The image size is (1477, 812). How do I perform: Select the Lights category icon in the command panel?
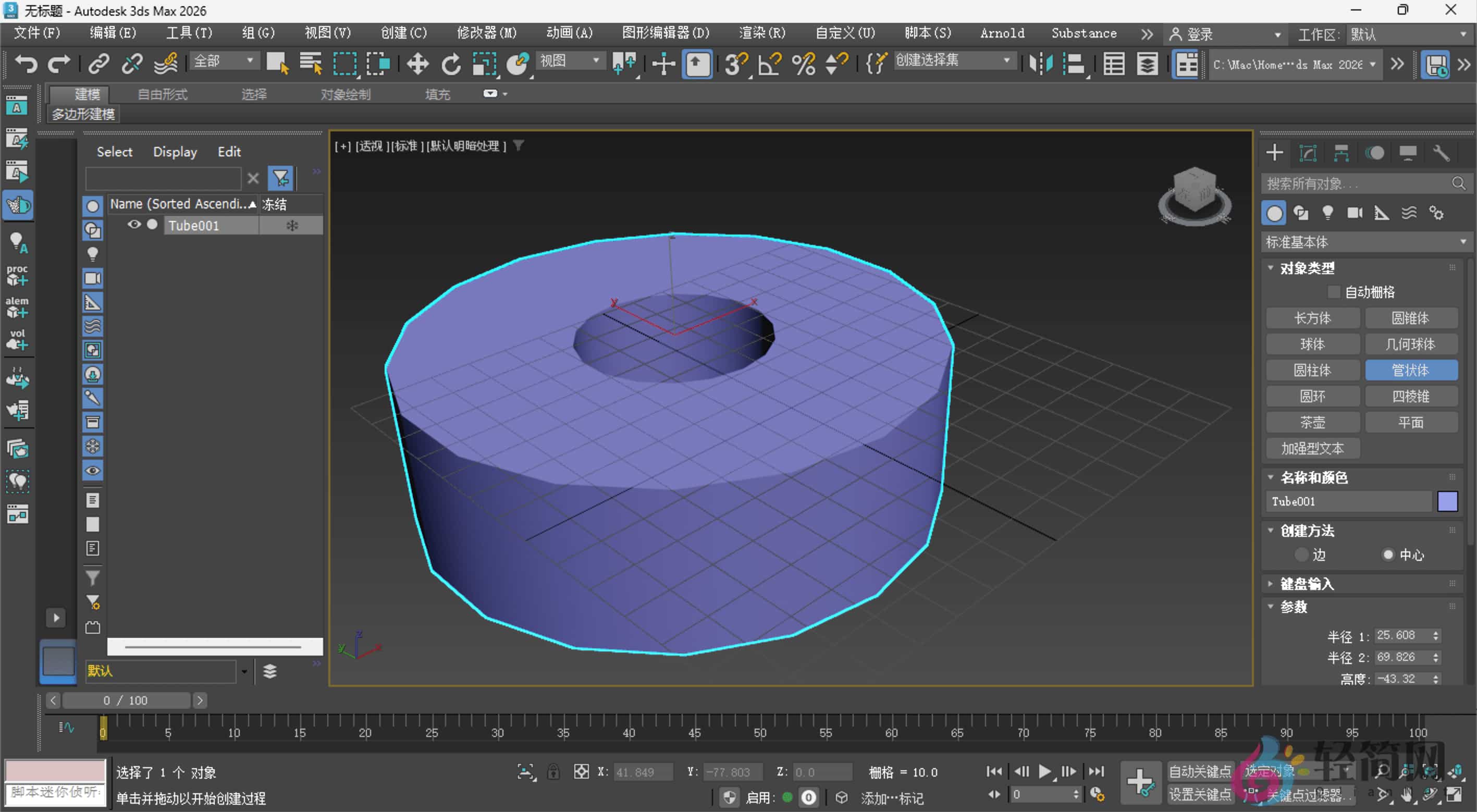[1328, 213]
